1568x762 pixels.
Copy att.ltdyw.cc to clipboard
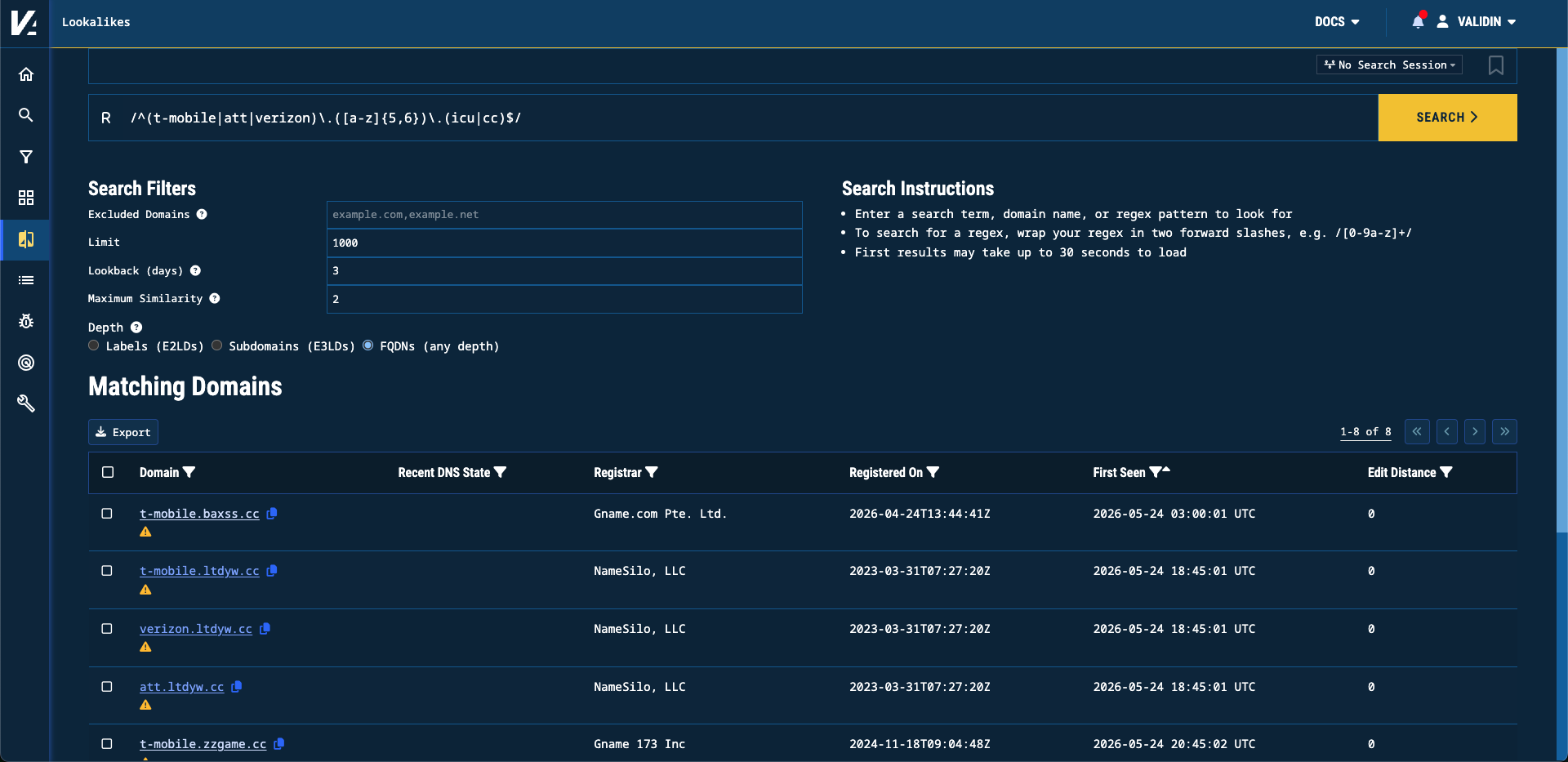click(x=237, y=687)
